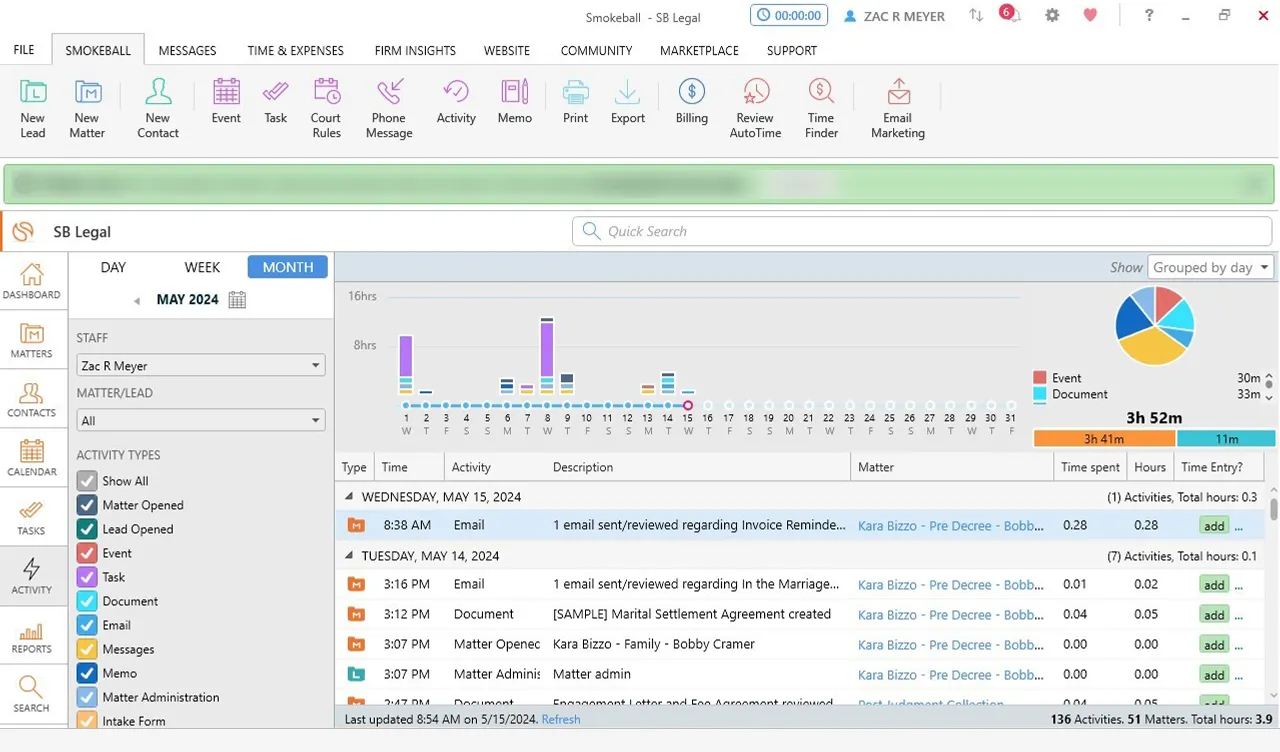Open Review AutoTime
The image size is (1280, 752).
tap(755, 108)
